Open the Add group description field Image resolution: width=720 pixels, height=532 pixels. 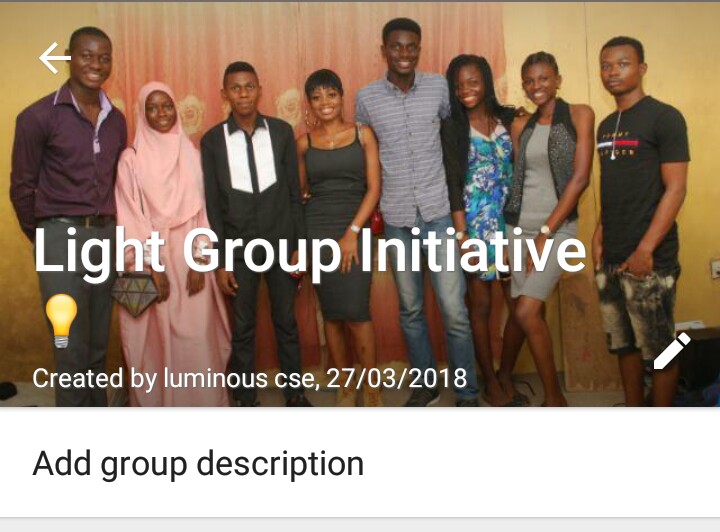pos(360,463)
